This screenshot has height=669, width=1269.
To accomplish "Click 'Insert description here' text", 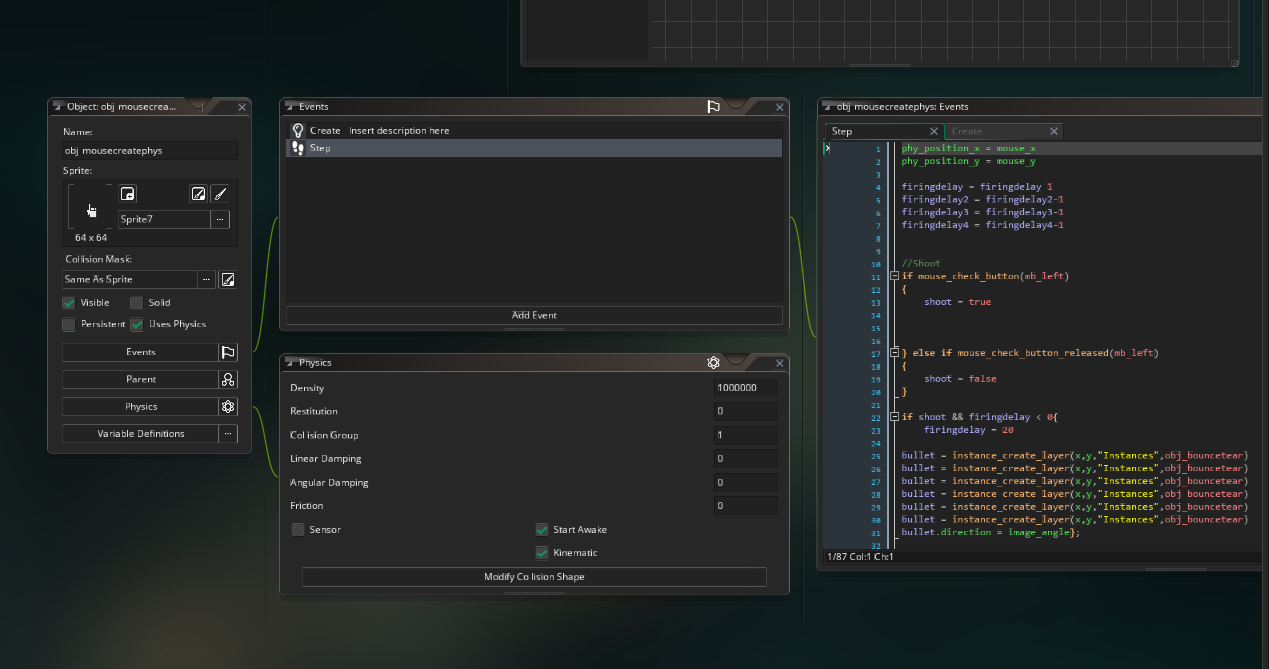I will click(x=399, y=131).
